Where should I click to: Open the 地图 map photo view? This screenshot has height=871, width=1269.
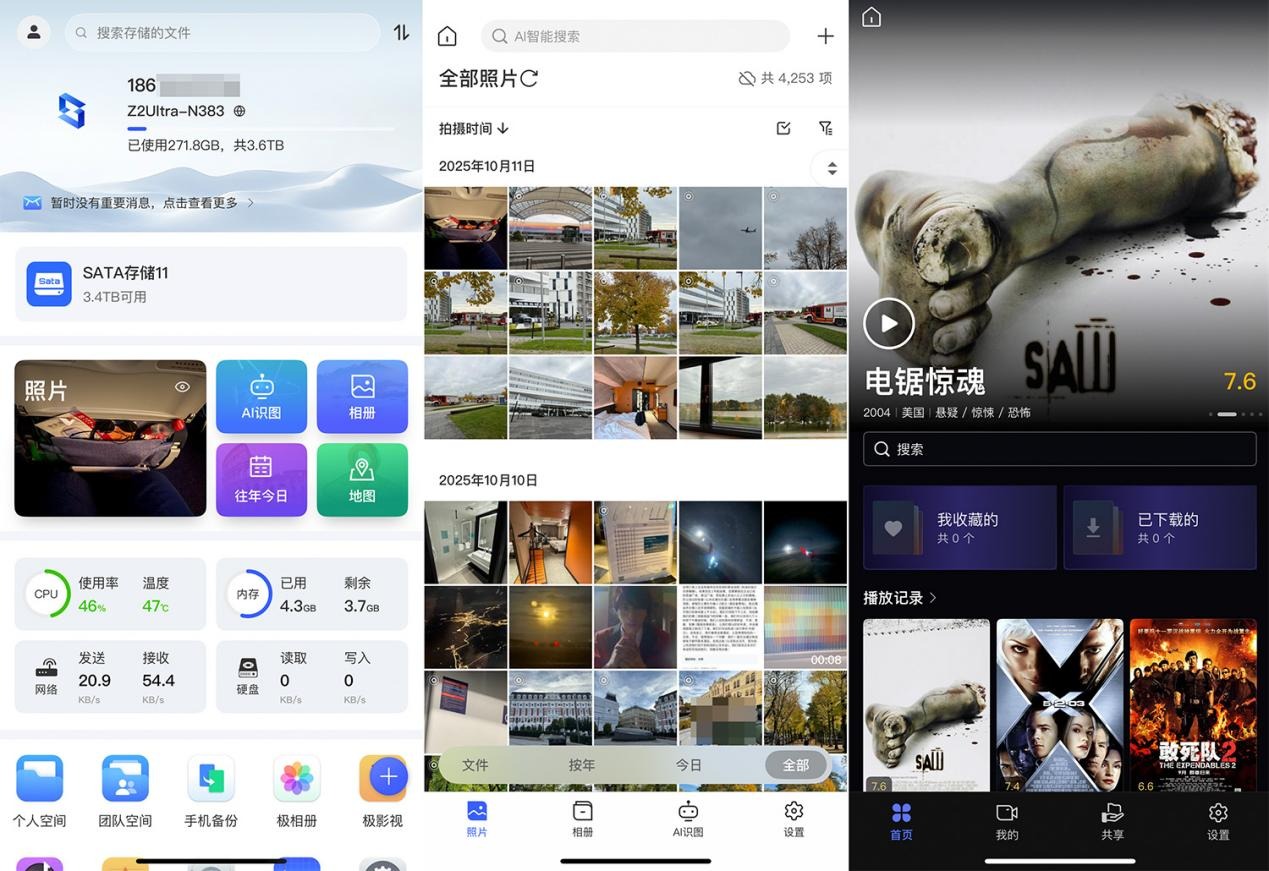[362, 480]
